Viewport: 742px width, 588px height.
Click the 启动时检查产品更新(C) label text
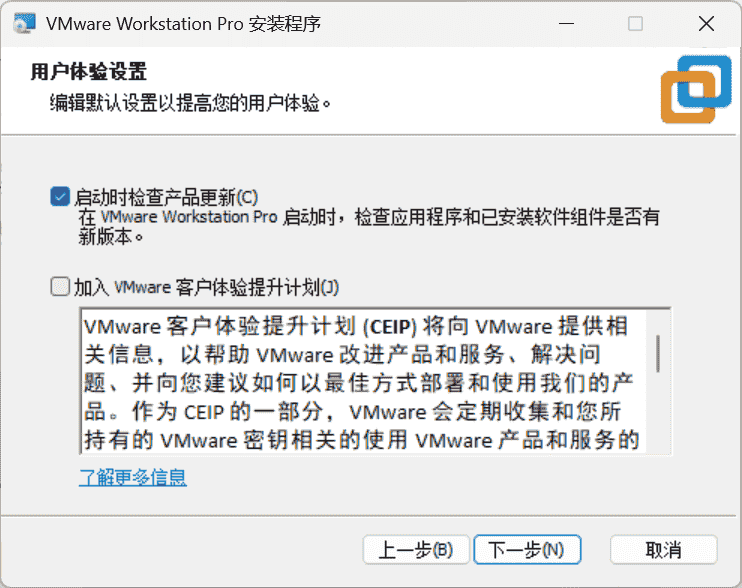(166, 197)
